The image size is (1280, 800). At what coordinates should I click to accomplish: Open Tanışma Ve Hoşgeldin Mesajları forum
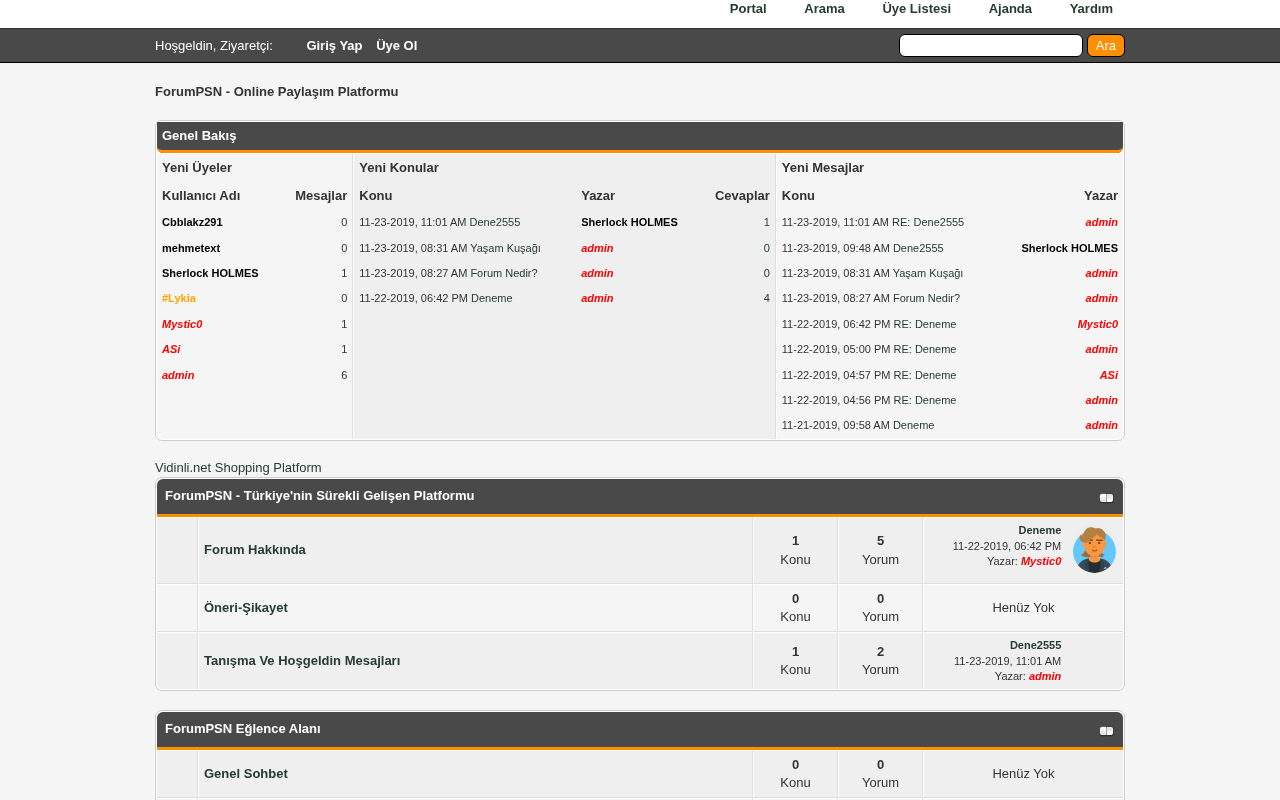click(x=302, y=661)
